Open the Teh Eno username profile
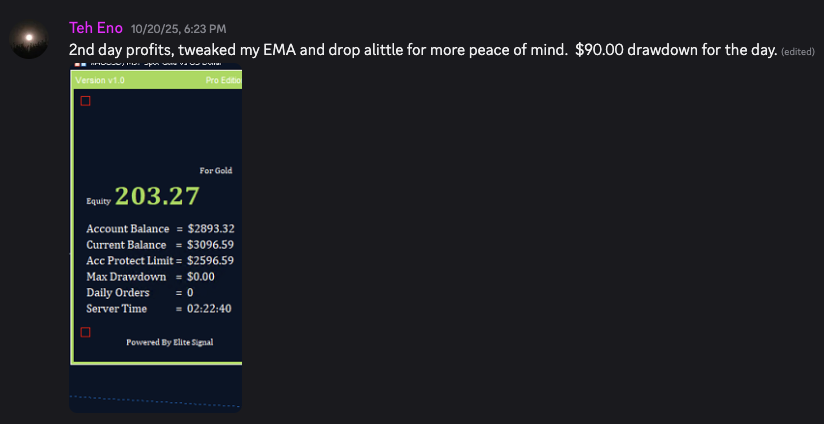 pos(96,28)
